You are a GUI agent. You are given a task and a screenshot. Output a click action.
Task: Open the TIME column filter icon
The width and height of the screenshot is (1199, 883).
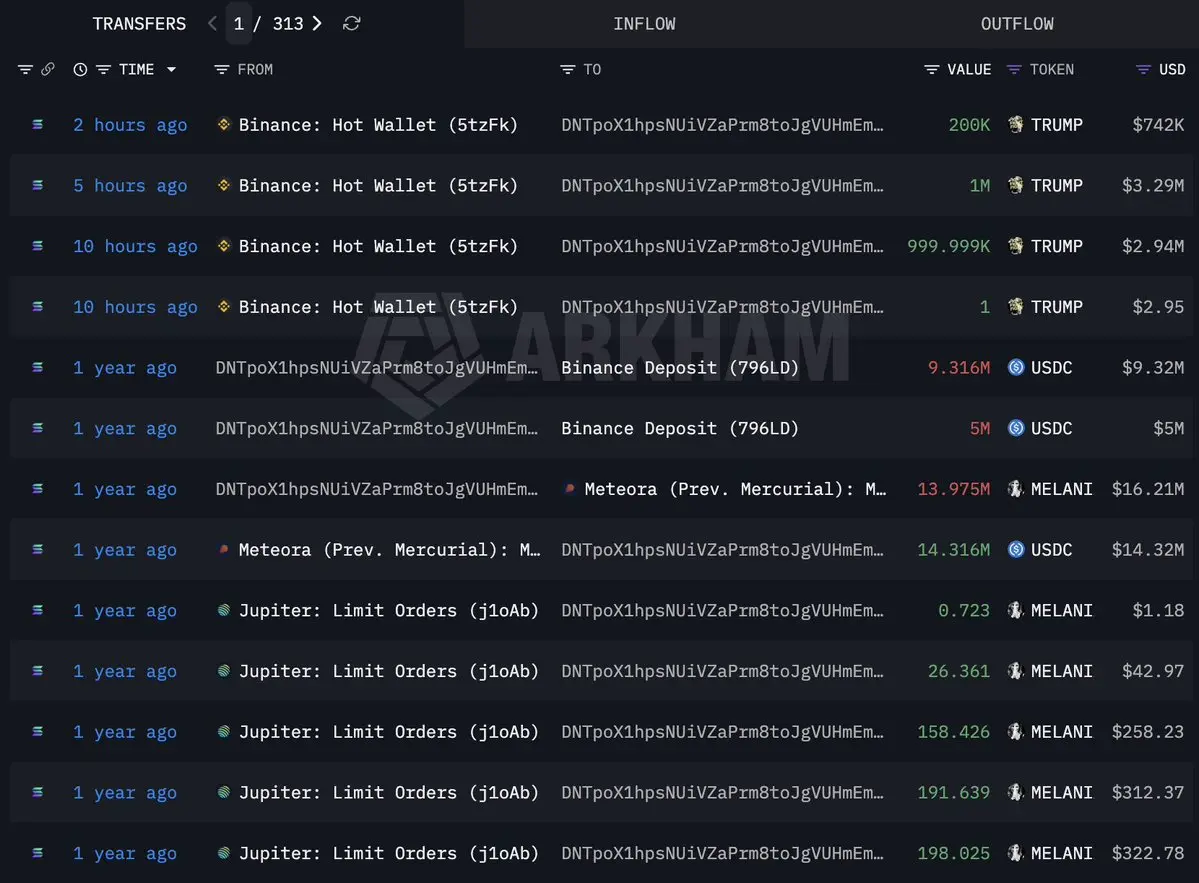[x=103, y=70]
